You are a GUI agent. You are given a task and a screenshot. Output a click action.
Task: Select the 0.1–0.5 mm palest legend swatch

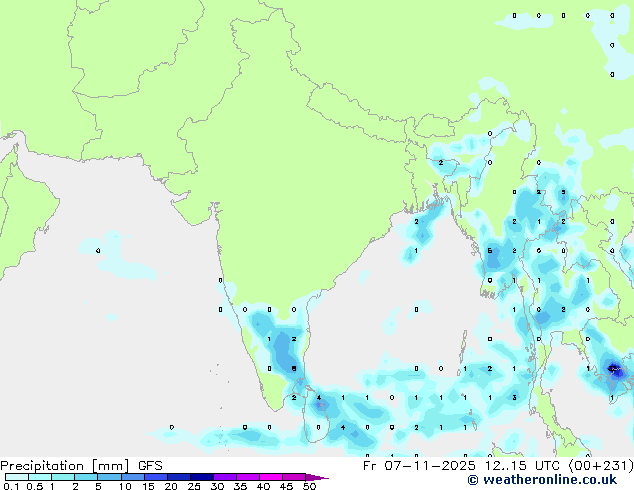pos(17,477)
